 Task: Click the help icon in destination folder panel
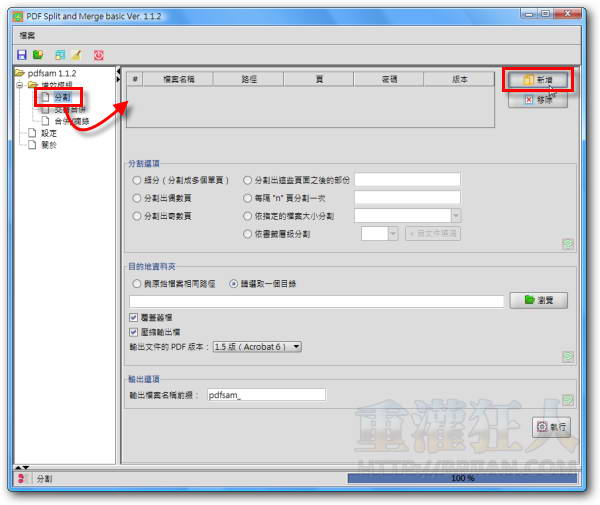(x=568, y=357)
